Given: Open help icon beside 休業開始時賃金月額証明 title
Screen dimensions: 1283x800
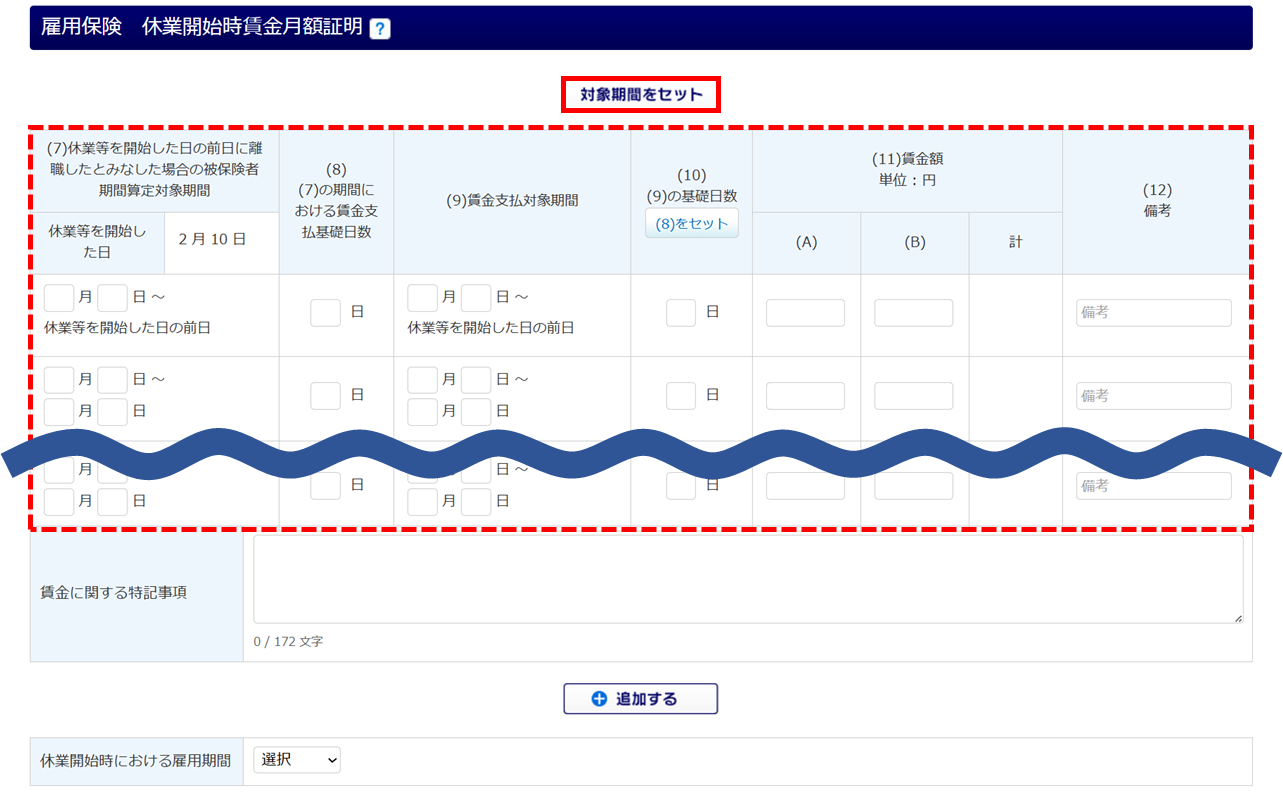Looking at the screenshot, I should [380, 29].
